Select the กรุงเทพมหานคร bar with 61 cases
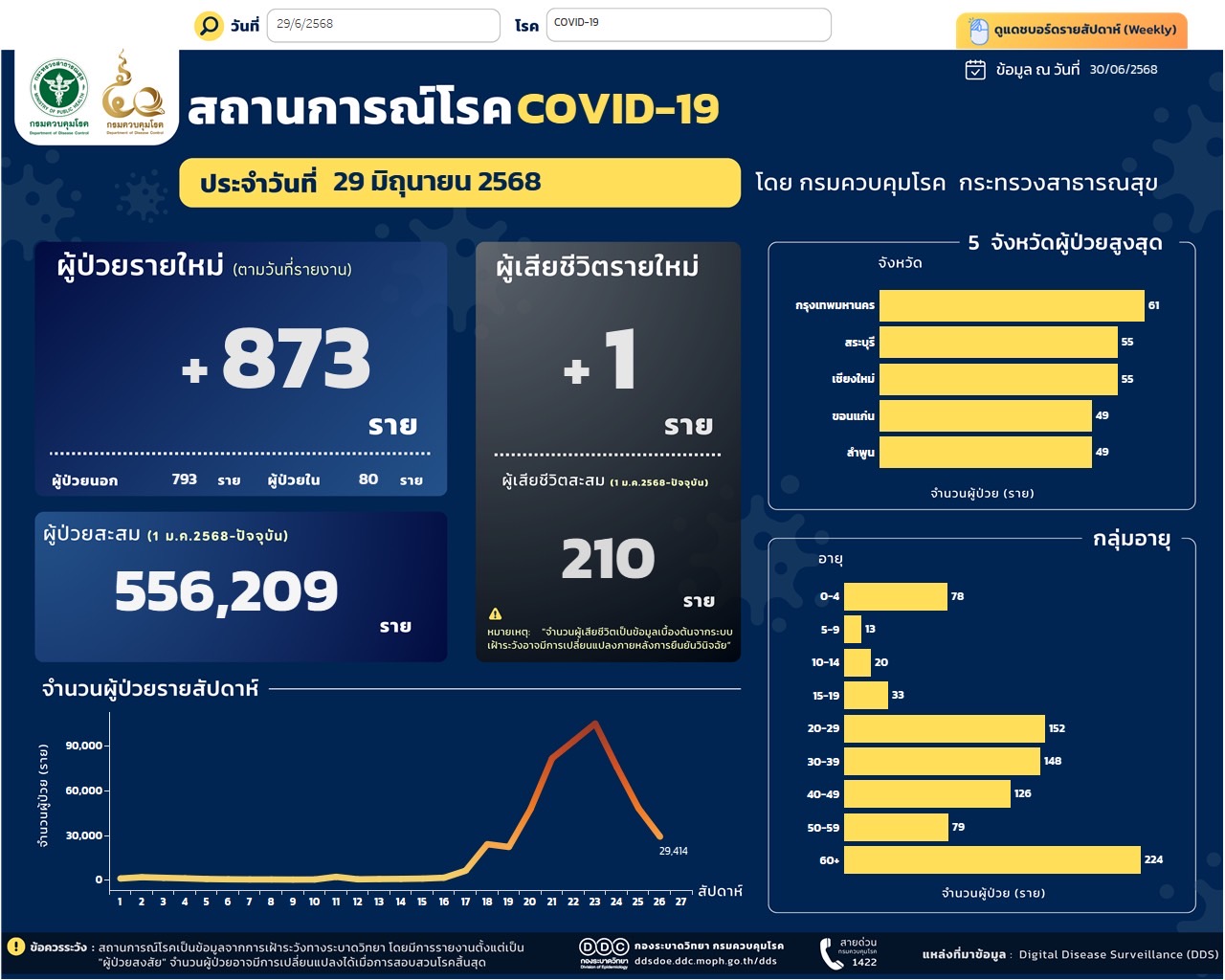The width and height of the screenshot is (1225, 980). tap(1012, 305)
